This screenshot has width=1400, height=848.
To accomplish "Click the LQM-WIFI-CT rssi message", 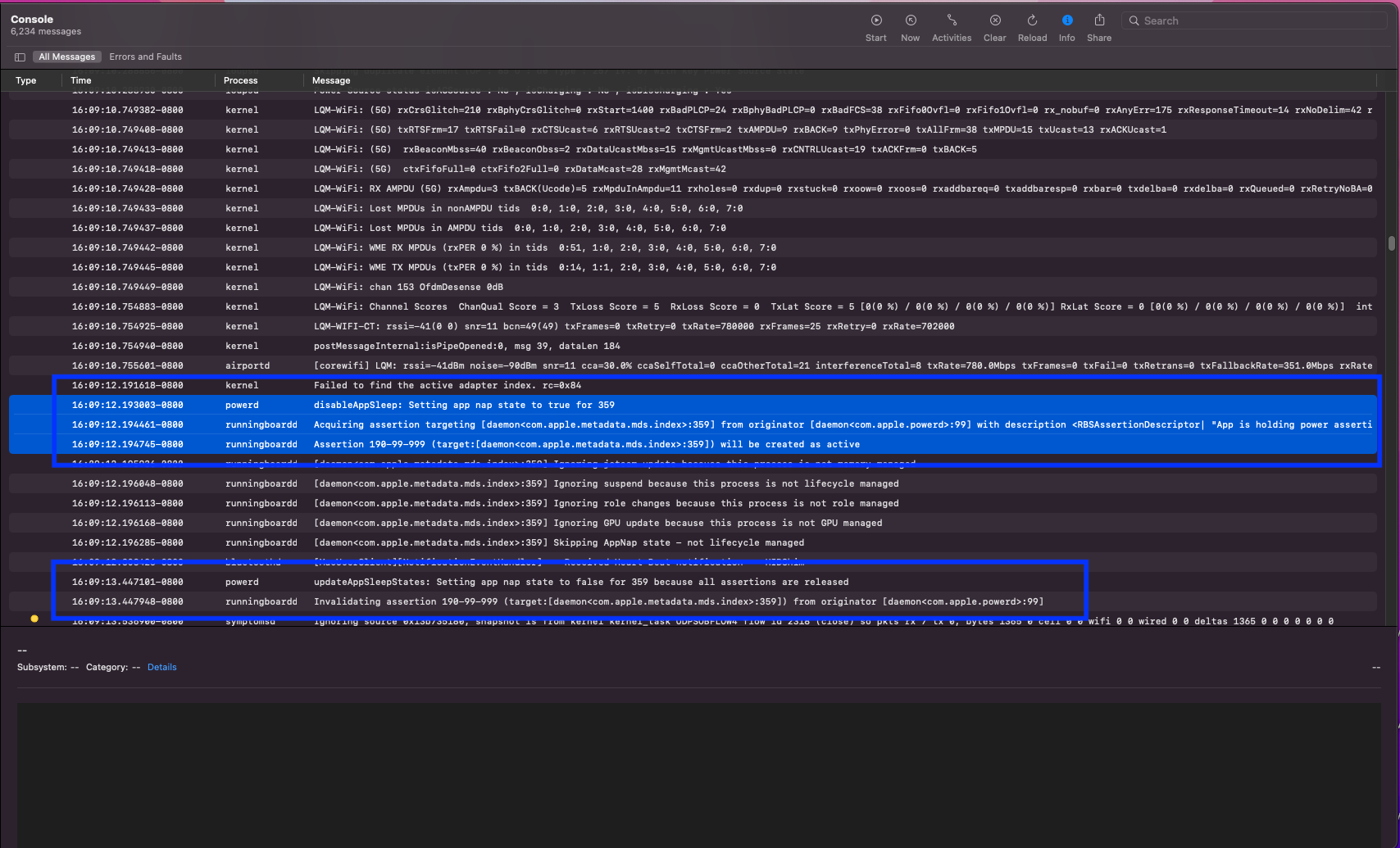I will [634, 326].
